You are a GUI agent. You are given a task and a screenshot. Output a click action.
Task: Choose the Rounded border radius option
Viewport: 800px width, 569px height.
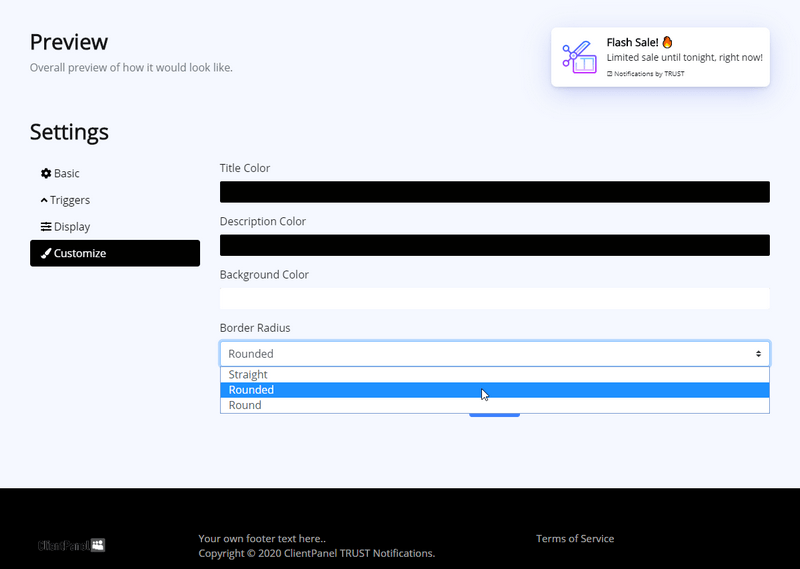(494, 390)
